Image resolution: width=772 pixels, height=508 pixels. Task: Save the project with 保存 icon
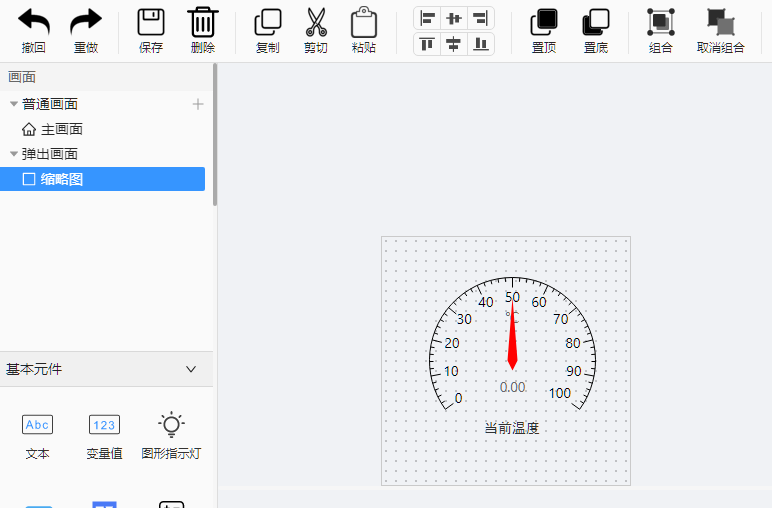[x=151, y=31]
